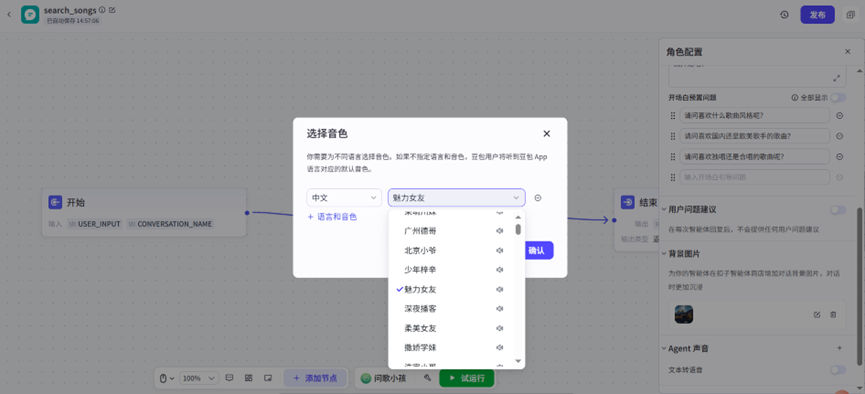Start a test run with 试运行
This screenshot has height=394, width=865.
click(467, 378)
